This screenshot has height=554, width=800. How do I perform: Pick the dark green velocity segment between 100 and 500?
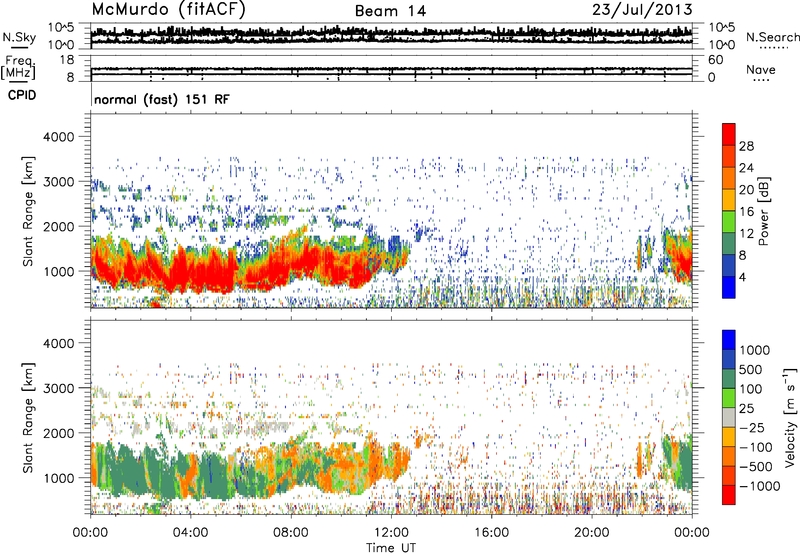pyautogui.click(x=729, y=380)
